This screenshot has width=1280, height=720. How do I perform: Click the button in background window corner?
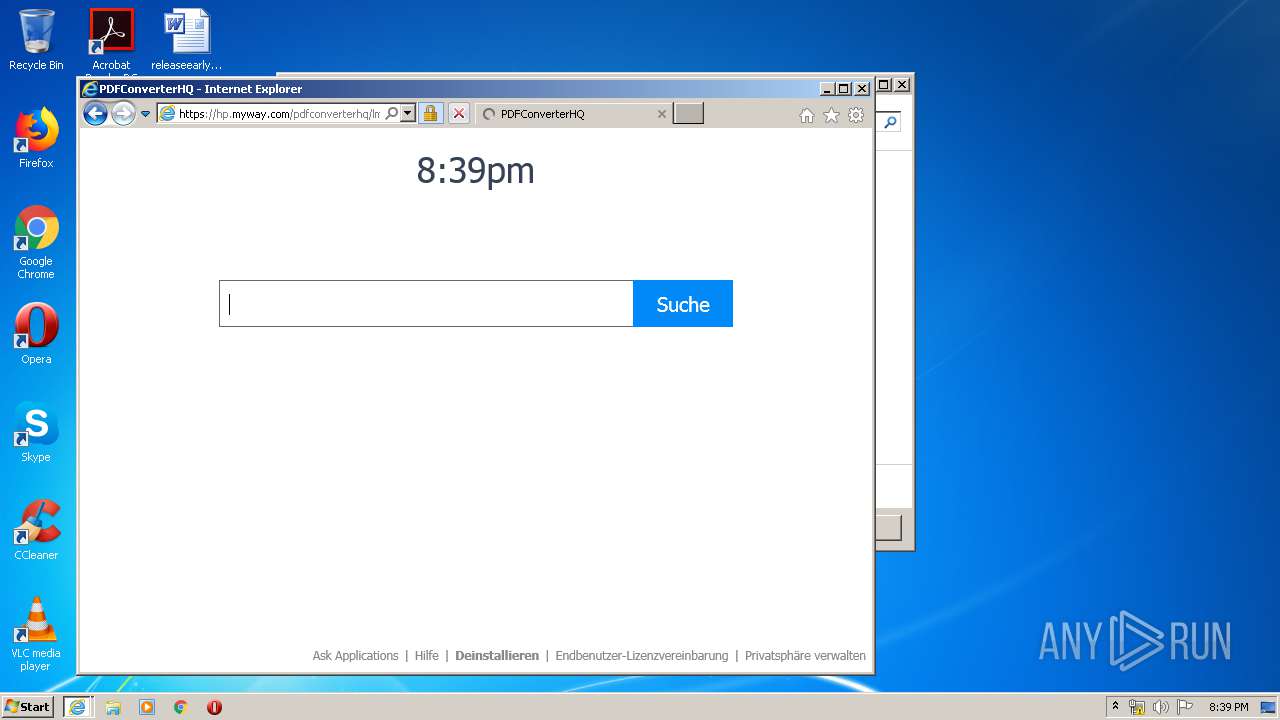(x=888, y=527)
